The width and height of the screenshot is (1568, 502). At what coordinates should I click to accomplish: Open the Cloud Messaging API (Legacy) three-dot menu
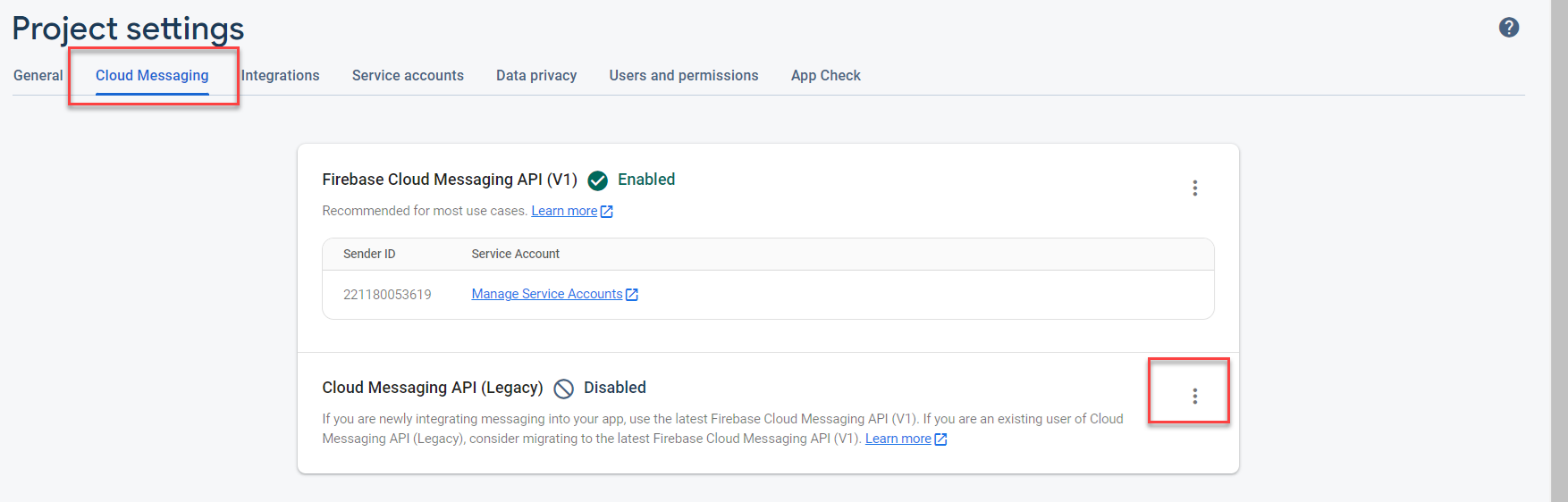(x=1194, y=396)
